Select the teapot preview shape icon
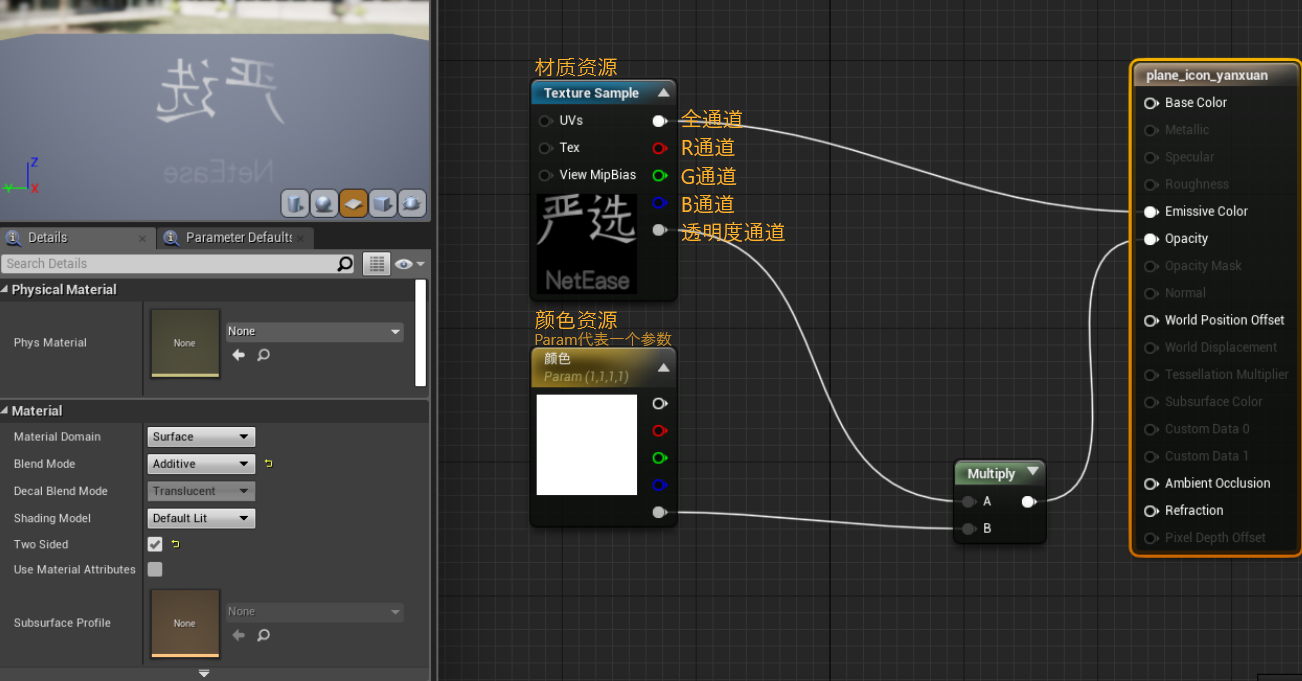Viewport: 1302px width, 681px height. tap(411, 203)
